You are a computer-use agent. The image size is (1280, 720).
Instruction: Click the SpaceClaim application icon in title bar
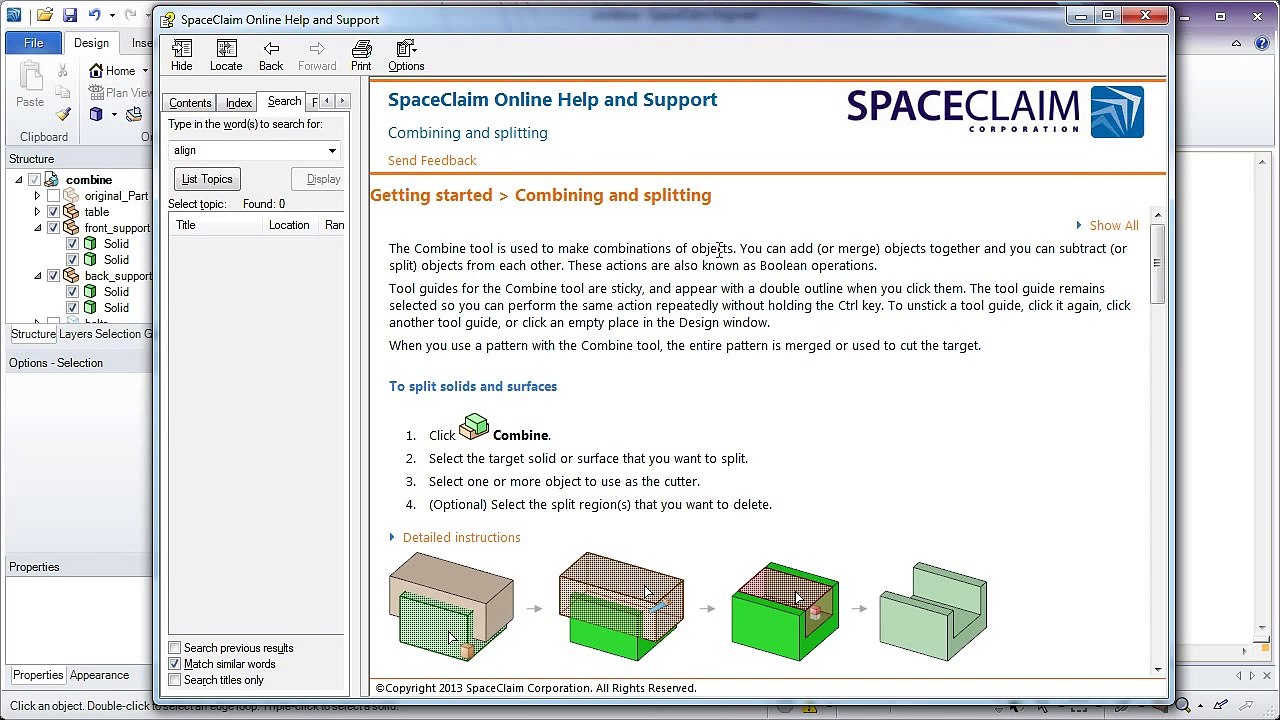14,15
